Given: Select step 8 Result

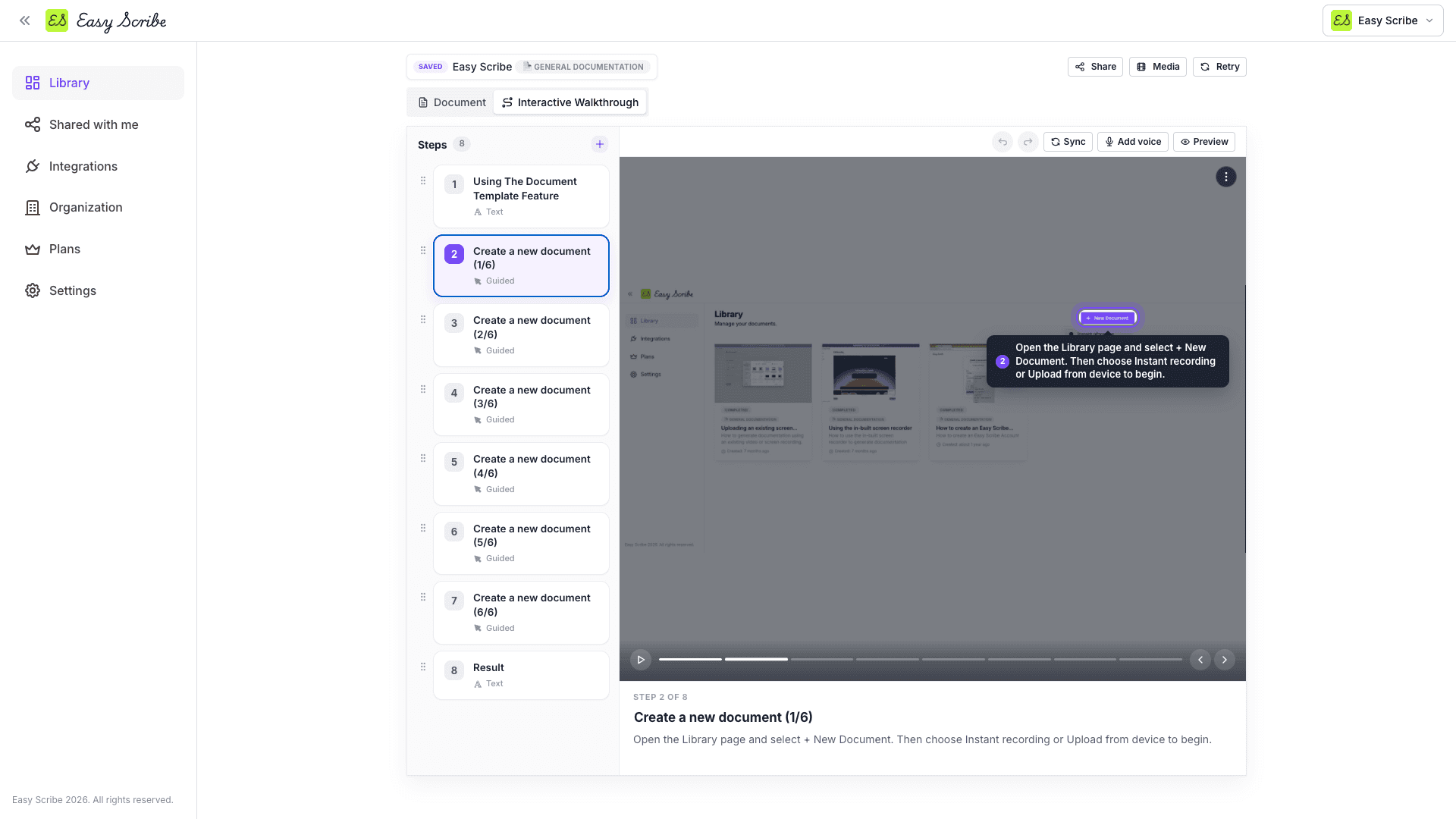Looking at the screenshot, I should [521, 675].
